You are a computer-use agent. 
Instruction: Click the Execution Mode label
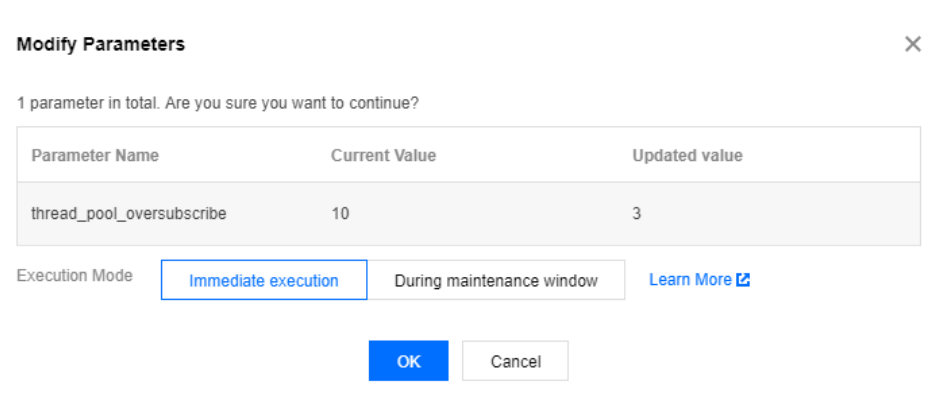point(75,276)
